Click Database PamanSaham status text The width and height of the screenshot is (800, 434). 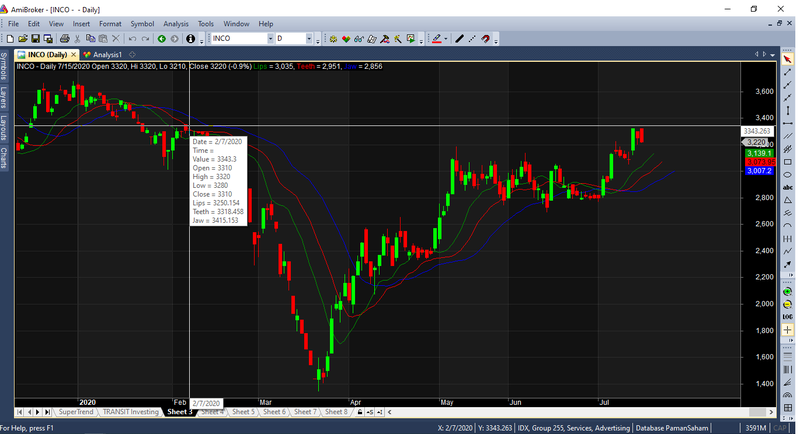671,428
